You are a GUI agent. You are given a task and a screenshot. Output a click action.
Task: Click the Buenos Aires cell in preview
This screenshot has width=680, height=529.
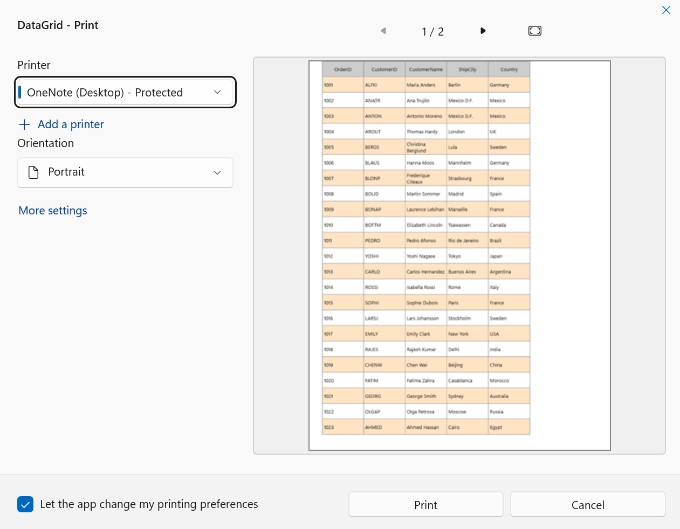(x=468, y=272)
